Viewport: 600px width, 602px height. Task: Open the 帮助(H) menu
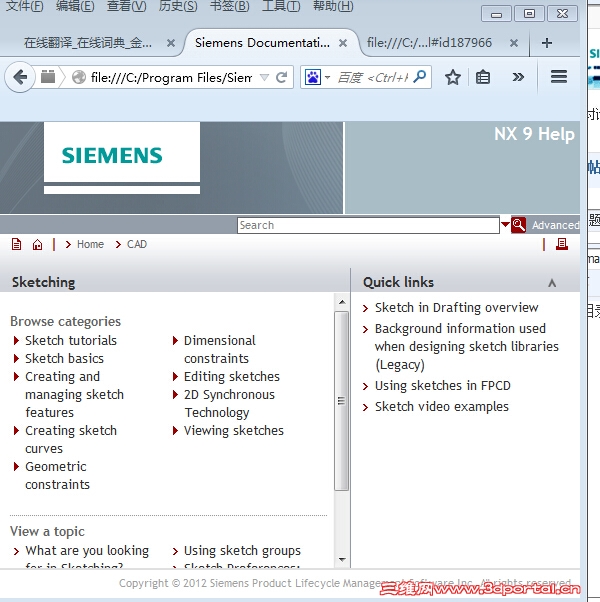click(x=333, y=6)
